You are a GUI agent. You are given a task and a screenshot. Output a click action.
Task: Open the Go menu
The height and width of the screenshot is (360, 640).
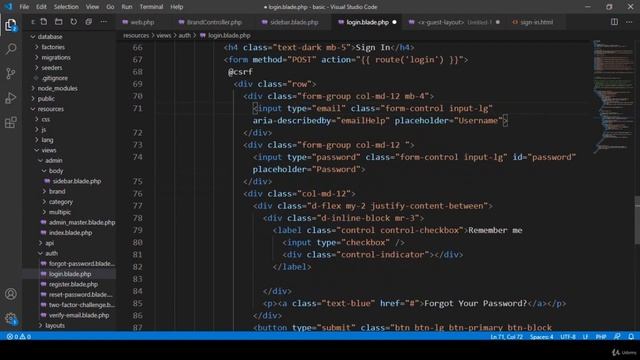click(x=110, y=7)
